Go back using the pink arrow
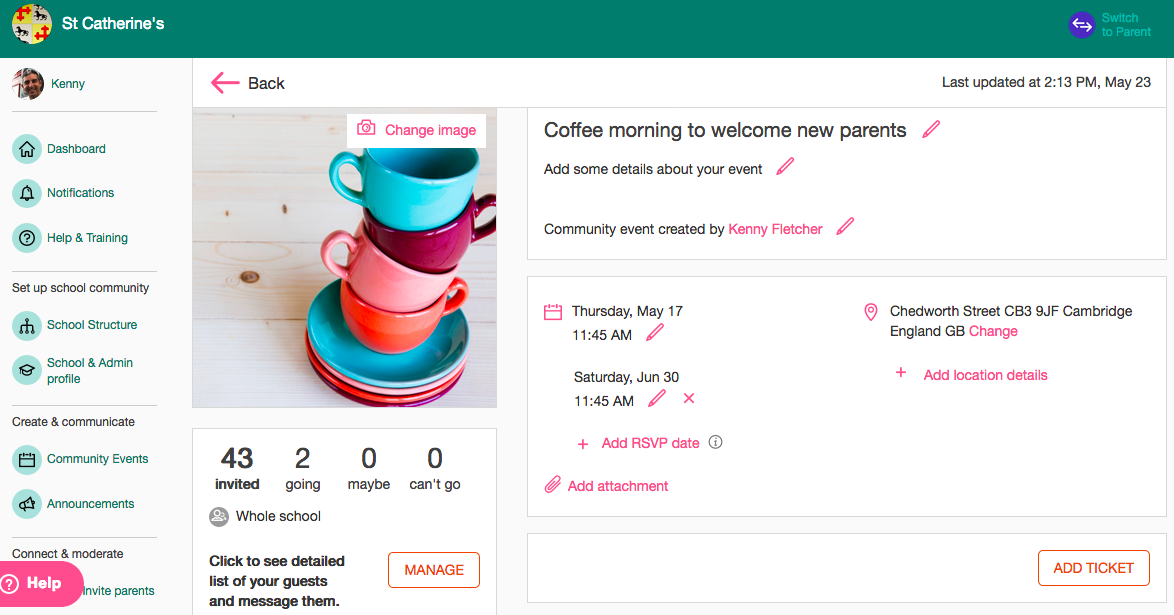1174x615 pixels. 225,82
